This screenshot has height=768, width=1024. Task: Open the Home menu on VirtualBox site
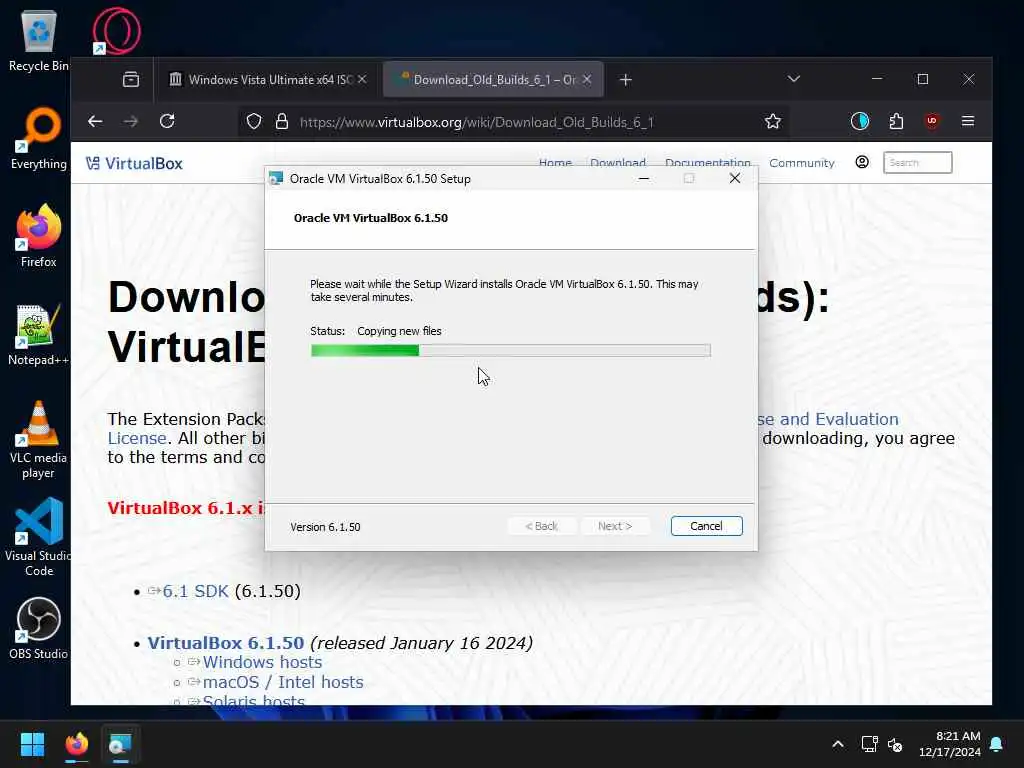point(555,162)
